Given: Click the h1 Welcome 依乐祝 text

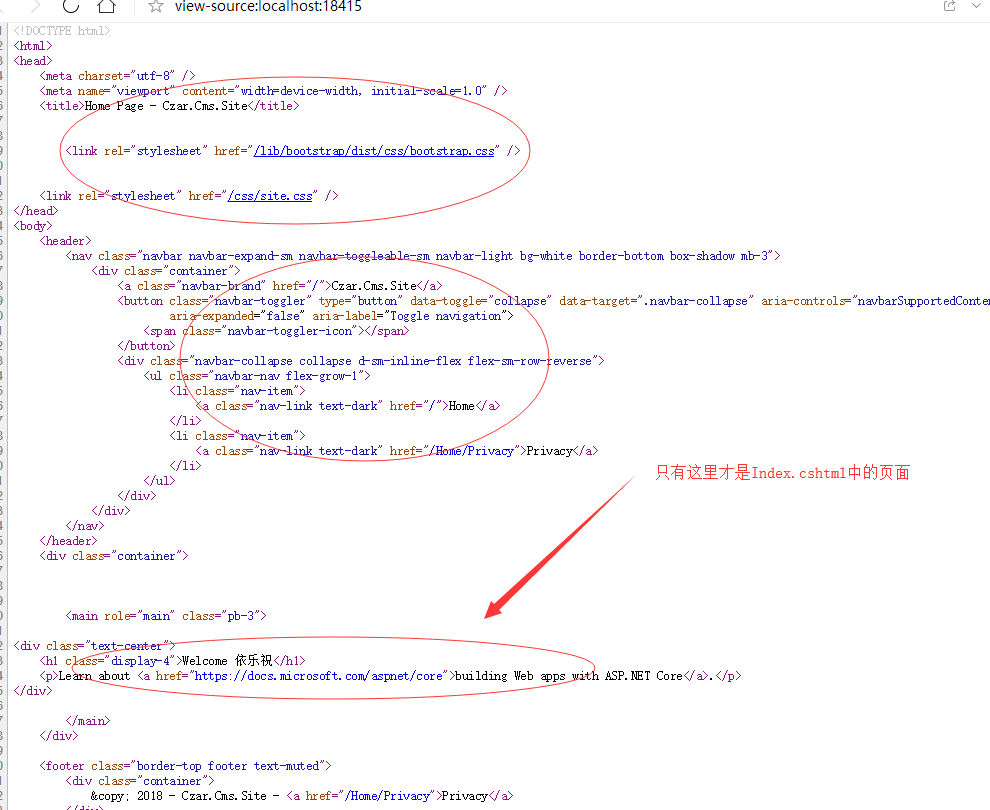Looking at the screenshot, I should [x=227, y=661].
